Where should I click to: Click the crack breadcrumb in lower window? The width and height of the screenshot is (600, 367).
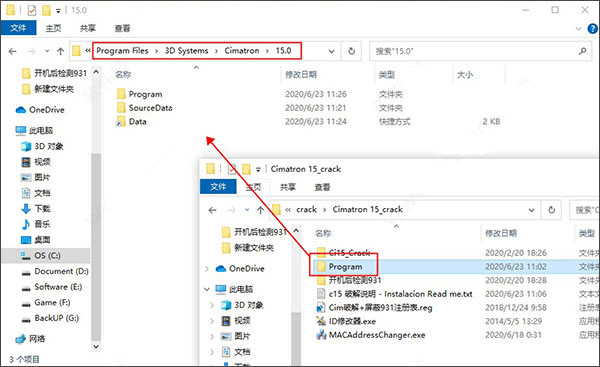306,209
